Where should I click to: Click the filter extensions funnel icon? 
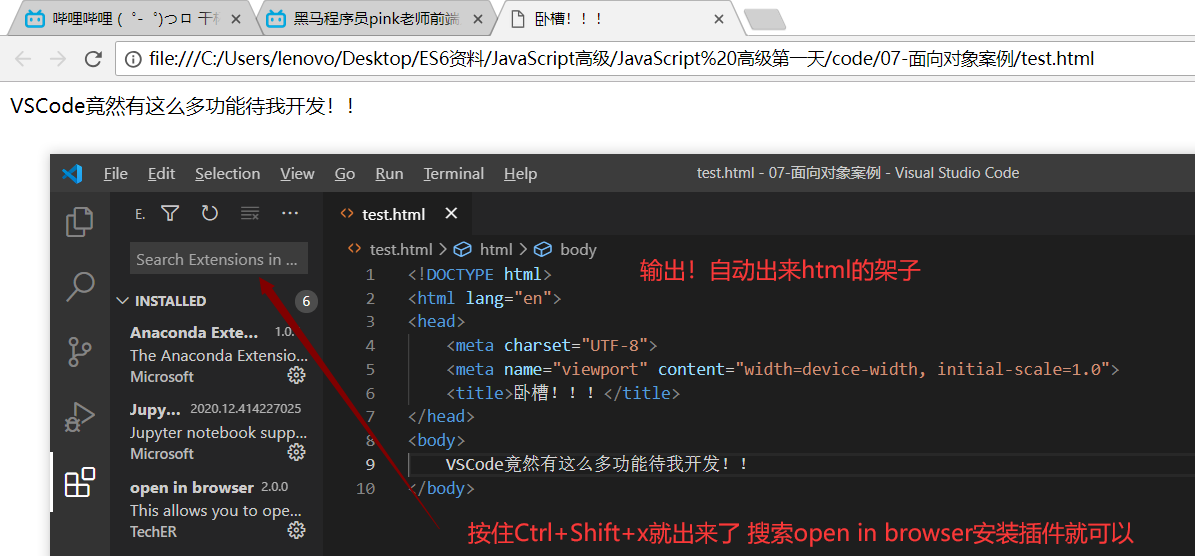coord(170,213)
